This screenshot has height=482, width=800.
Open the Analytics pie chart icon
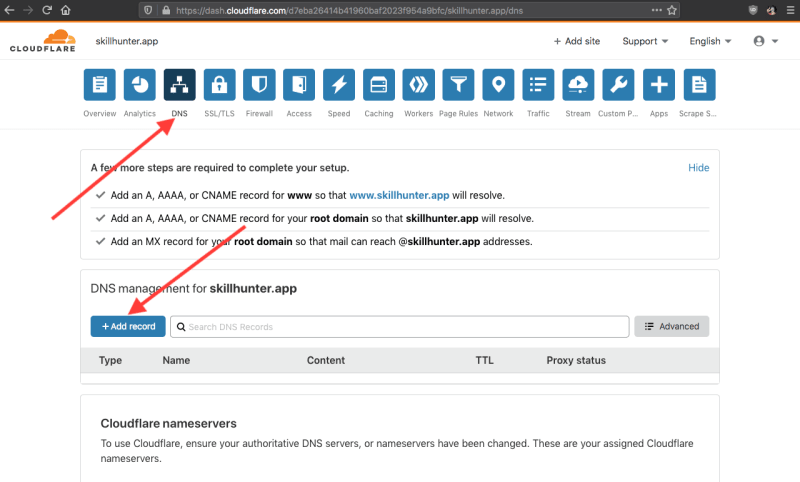pos(139,85)
